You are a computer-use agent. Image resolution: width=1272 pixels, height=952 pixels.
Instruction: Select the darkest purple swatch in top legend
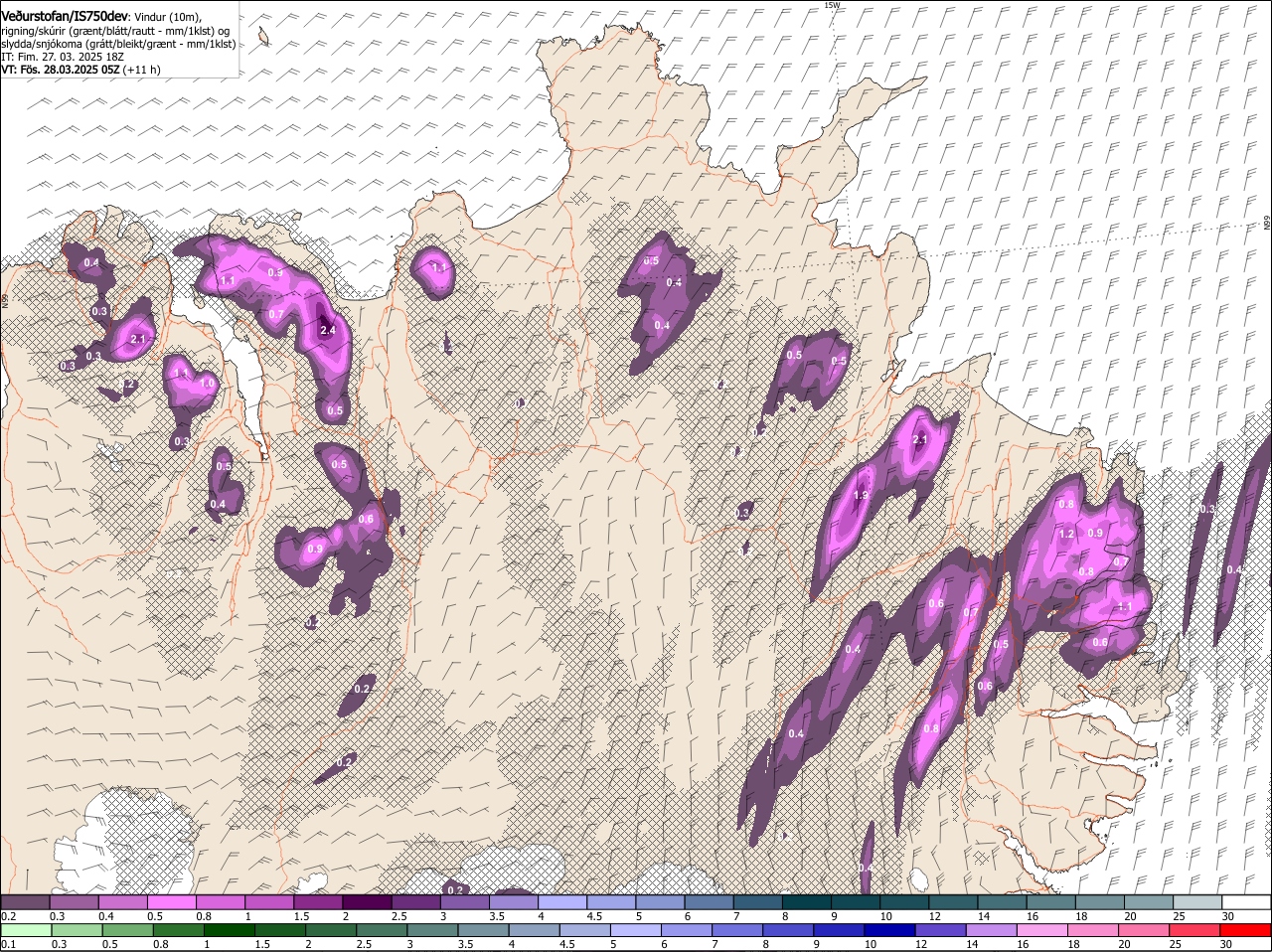(x=369, y=902)
